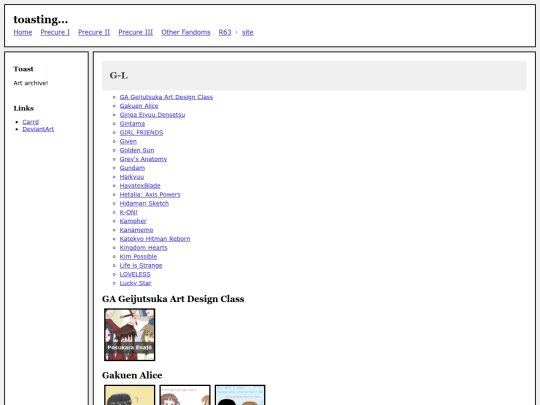Click the G-L section heading
The height and width of the screenshot is (405, 540).
[119, 75]
